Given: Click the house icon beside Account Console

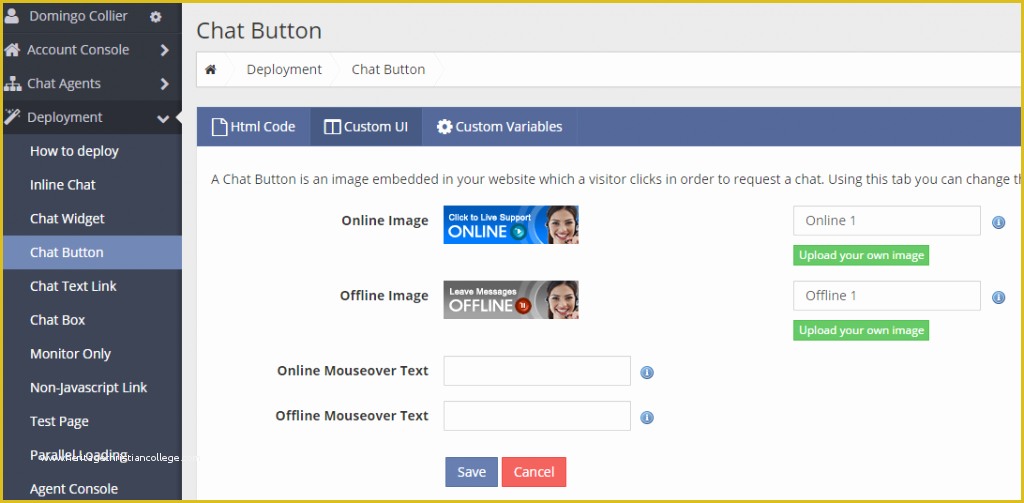Looking at the screenshot, I should pyautogui.click(x=12, y=50).
